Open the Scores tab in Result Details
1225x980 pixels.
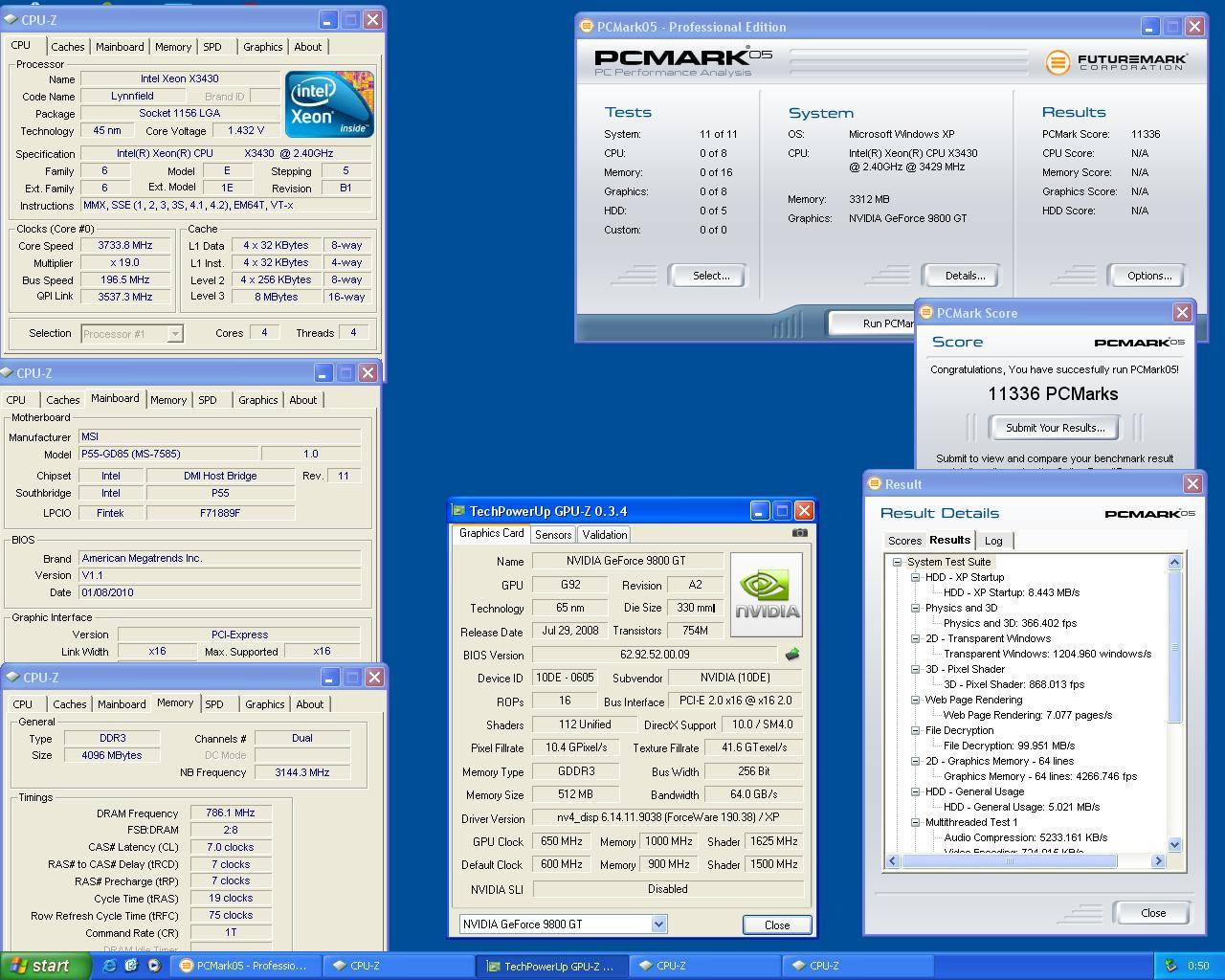coord(904,541)
